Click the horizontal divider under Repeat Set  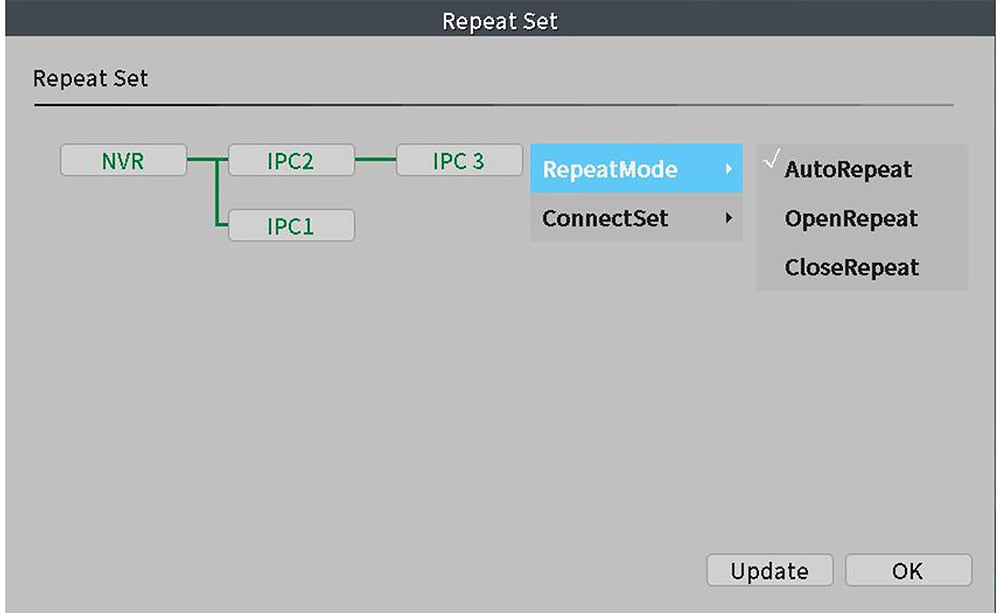click(494, 105)
